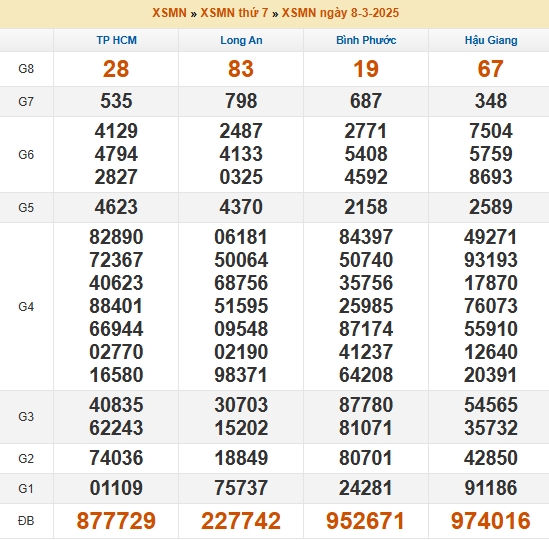Open the XSMN breadcrumb link

[x=169, y=13]
